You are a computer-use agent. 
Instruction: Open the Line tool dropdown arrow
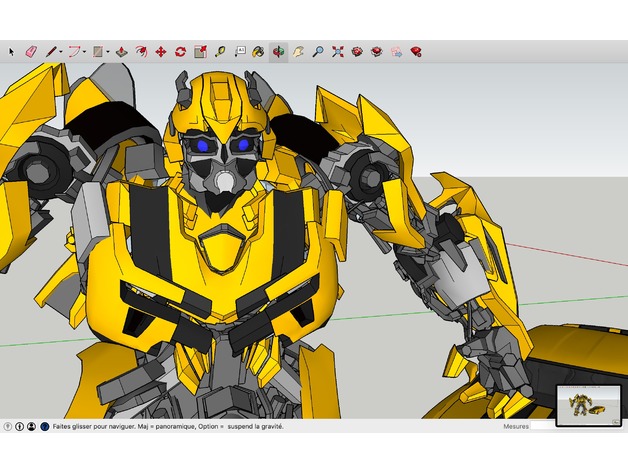(61, 52)
